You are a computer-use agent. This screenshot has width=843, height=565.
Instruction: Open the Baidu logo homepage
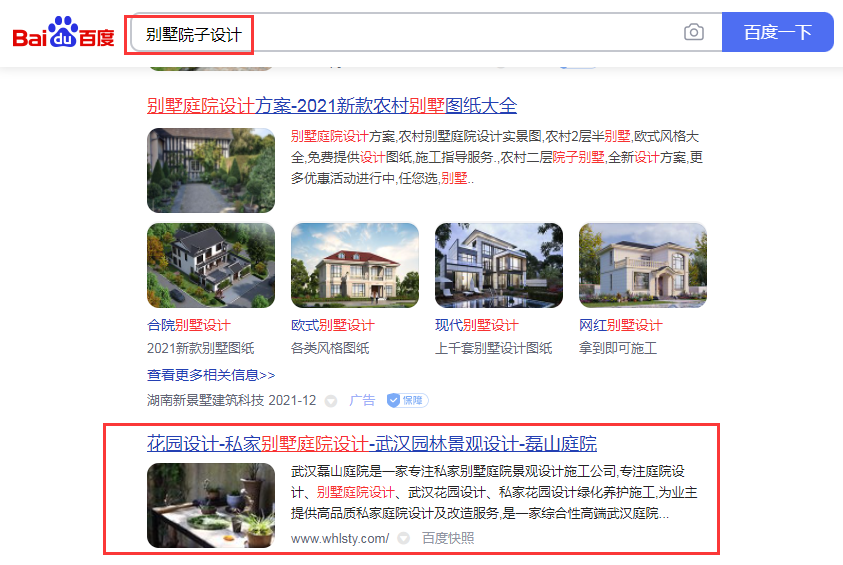pyautogui.click(x=63, y=32)
